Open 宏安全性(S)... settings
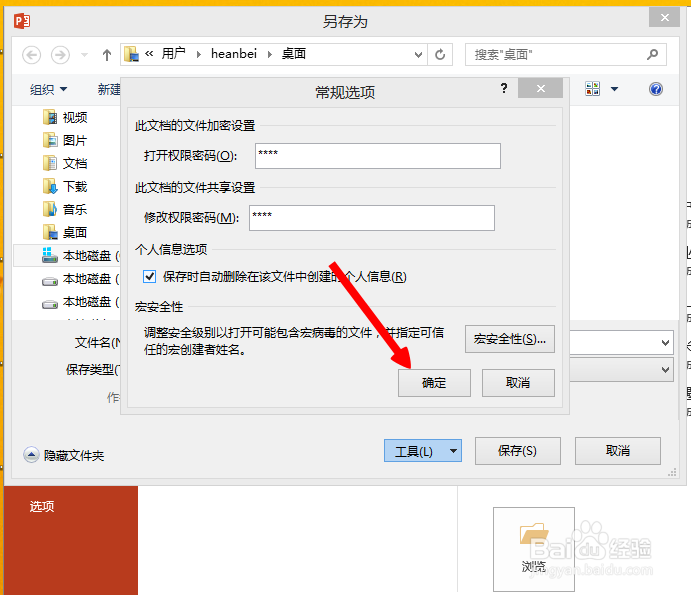Image resolution: width=691 pixels, height=595 pixels. point(510,339)
